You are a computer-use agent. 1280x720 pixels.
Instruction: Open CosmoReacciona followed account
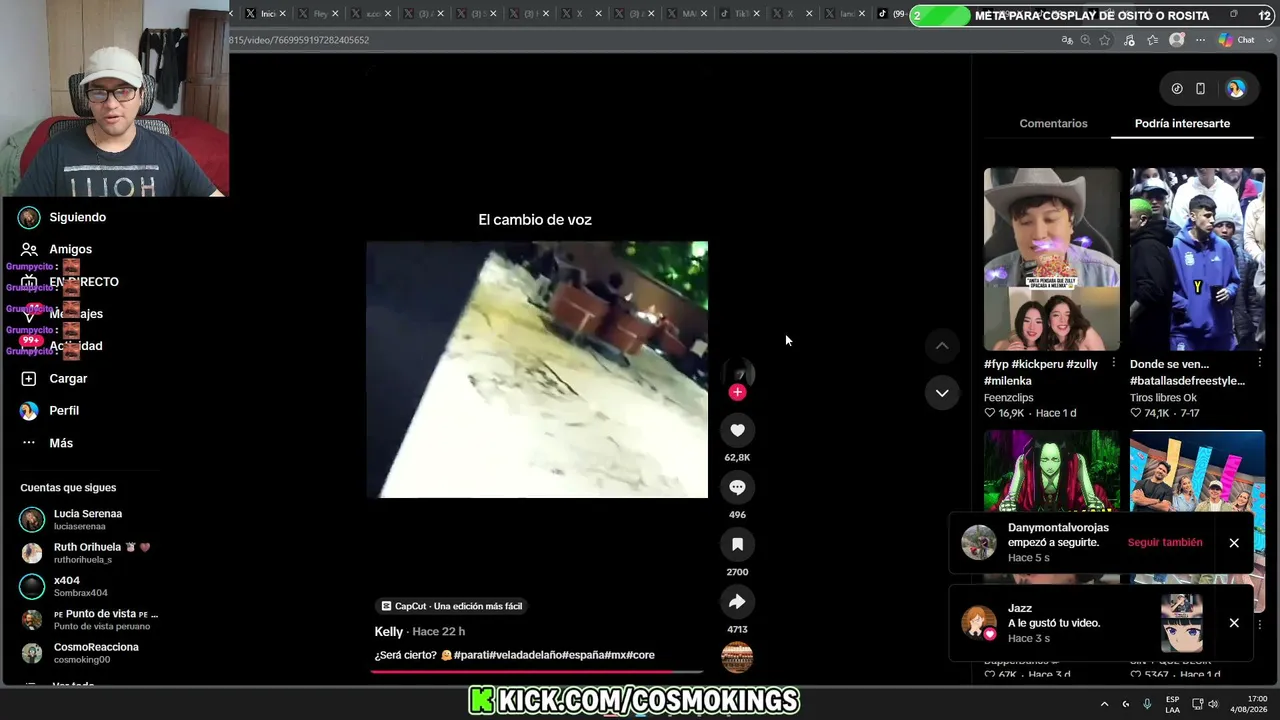88,653
